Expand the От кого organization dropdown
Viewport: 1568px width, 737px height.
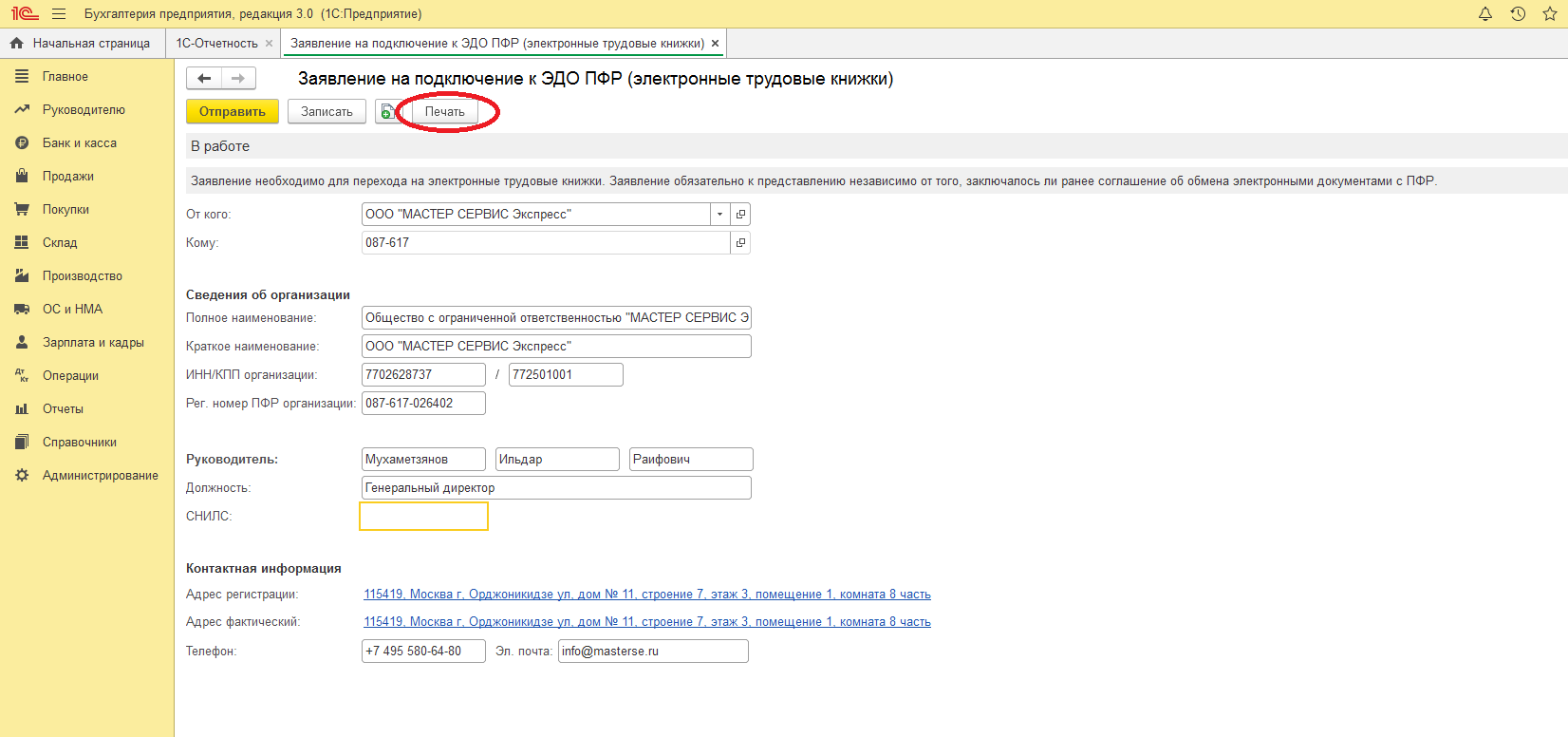tap(719, 215)
